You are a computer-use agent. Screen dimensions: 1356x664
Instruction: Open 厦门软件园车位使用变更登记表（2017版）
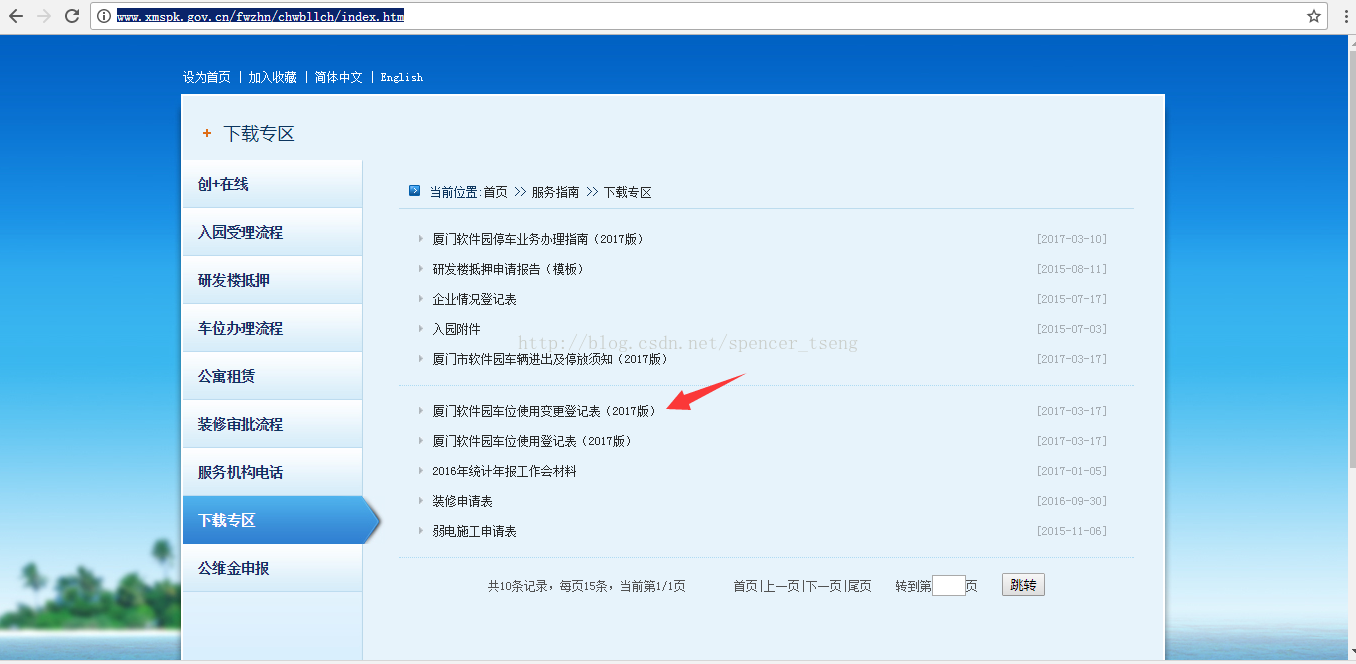(x=544, y=411)
